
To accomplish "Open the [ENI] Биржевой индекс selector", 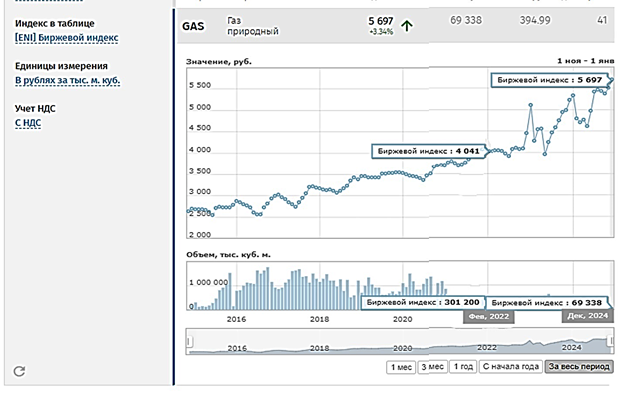I will point(67,37).
